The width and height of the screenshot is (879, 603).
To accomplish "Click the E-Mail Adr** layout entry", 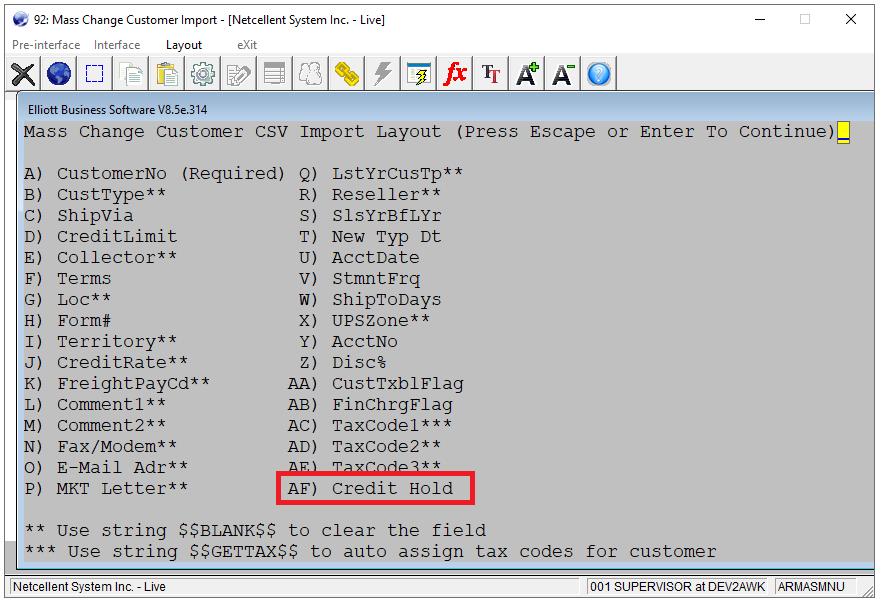I will tap(106, 468).
